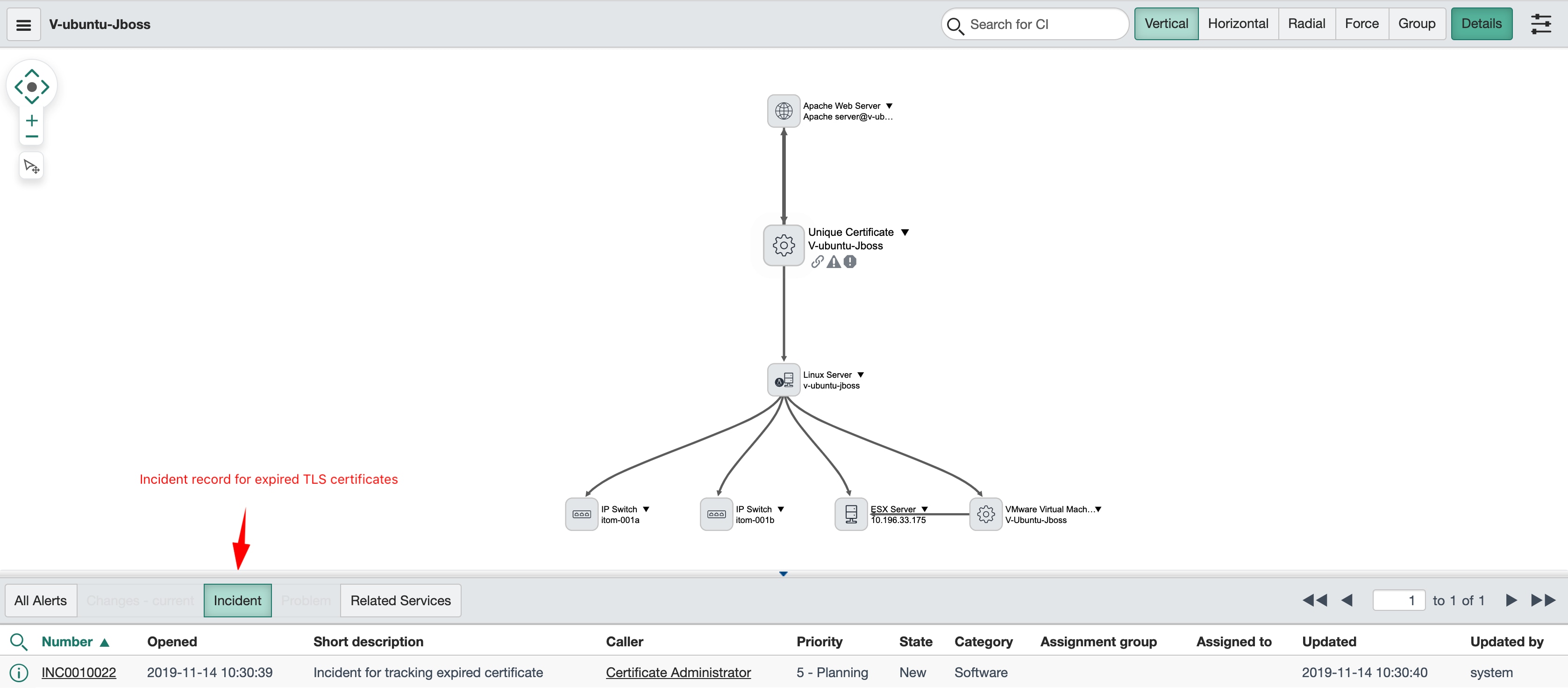1568x693 pixels.
Task: Click the alert octagon icon on Unique Certificate
Action: click(850, 262)
